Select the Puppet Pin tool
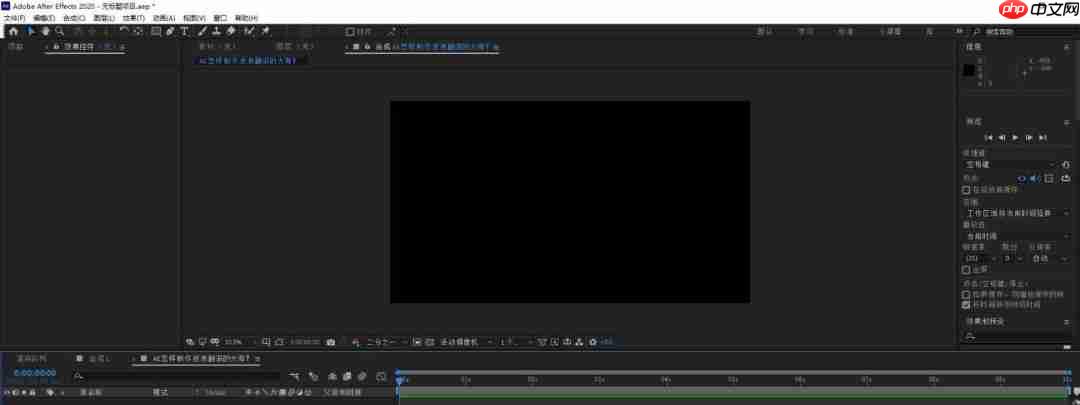 pyautogui.click(x=266, y=31)
